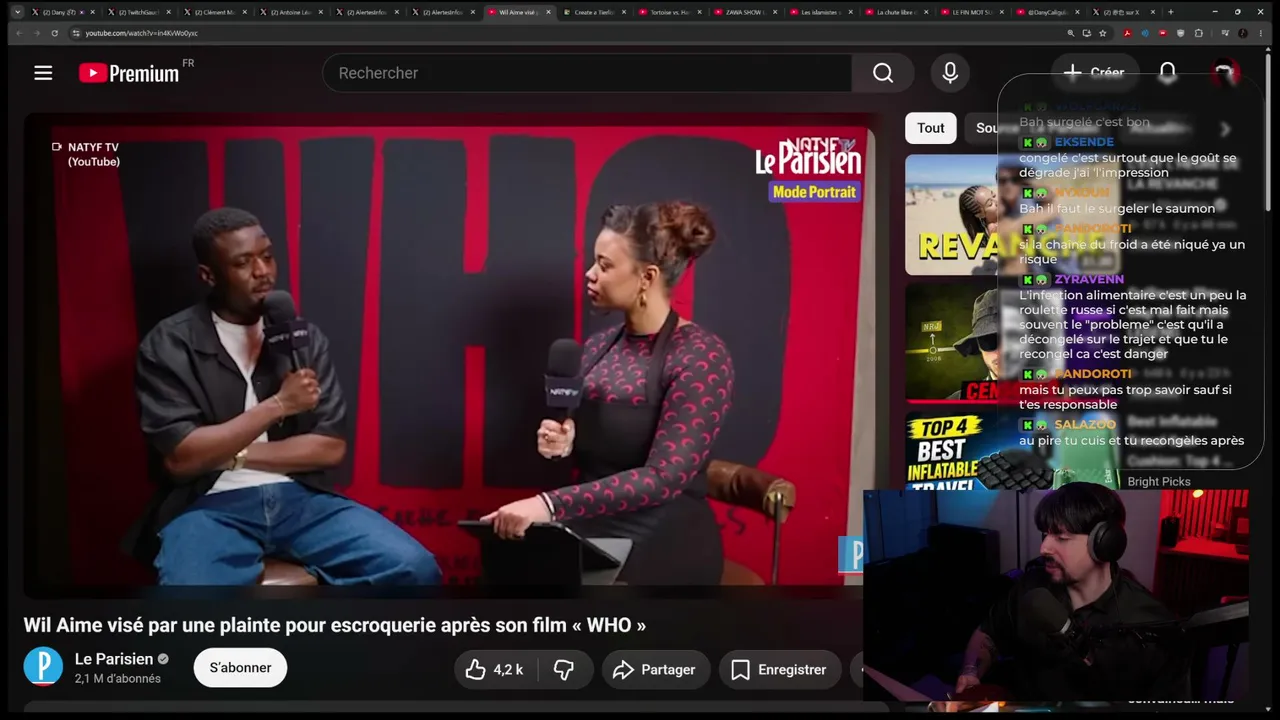Share the video via Partager
Viewport: 1280px width, 720px height.
point(655,670)
